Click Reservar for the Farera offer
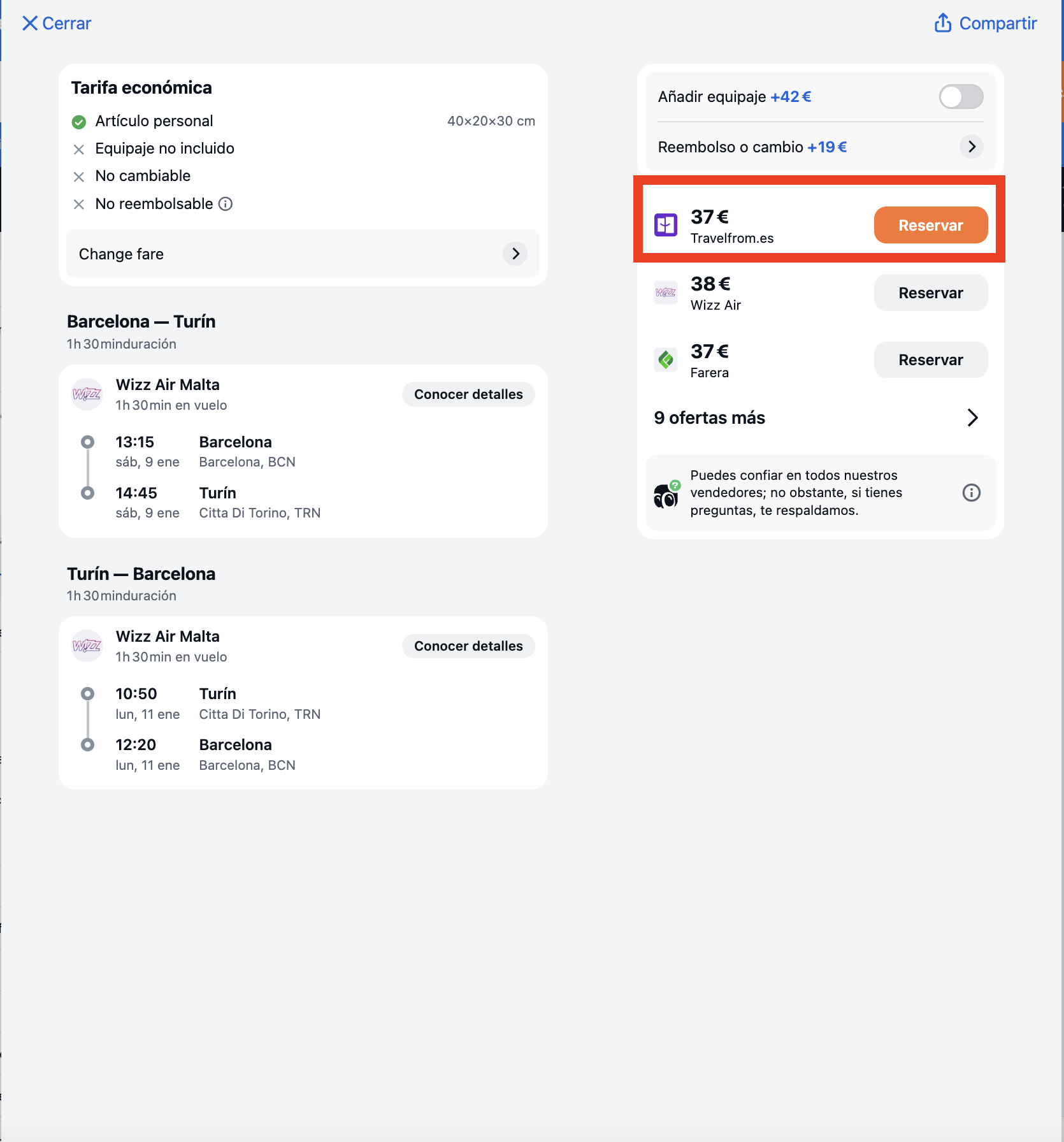Screen dimensions: 1064x1142 [931, 359]
